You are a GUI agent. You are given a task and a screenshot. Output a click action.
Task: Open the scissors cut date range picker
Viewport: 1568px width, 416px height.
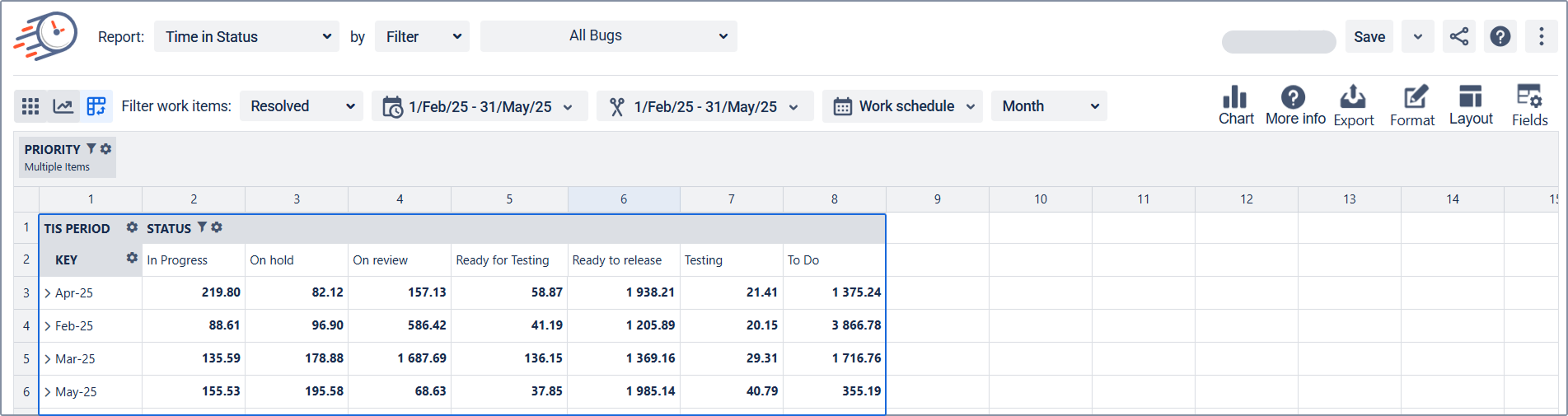[704, 106]
